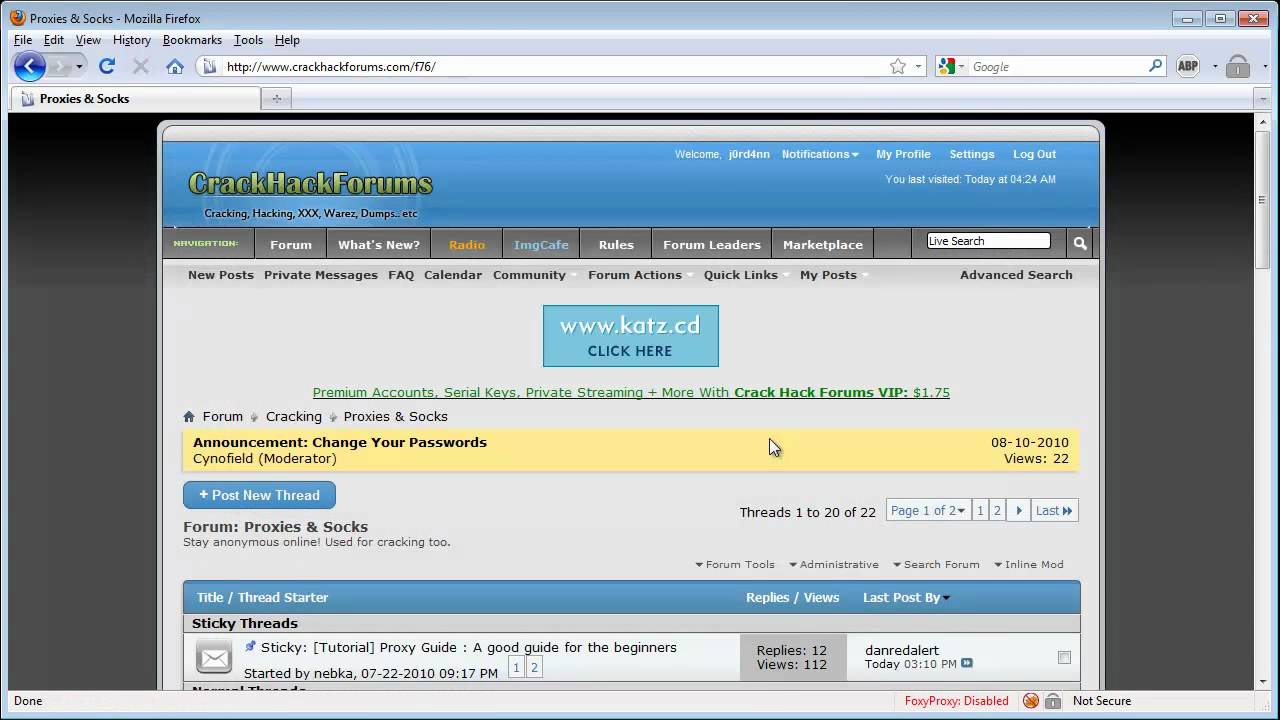Open sticky thread envelope status icon
The height and width of the screenshot is (720, 1280).
[214, 657]
